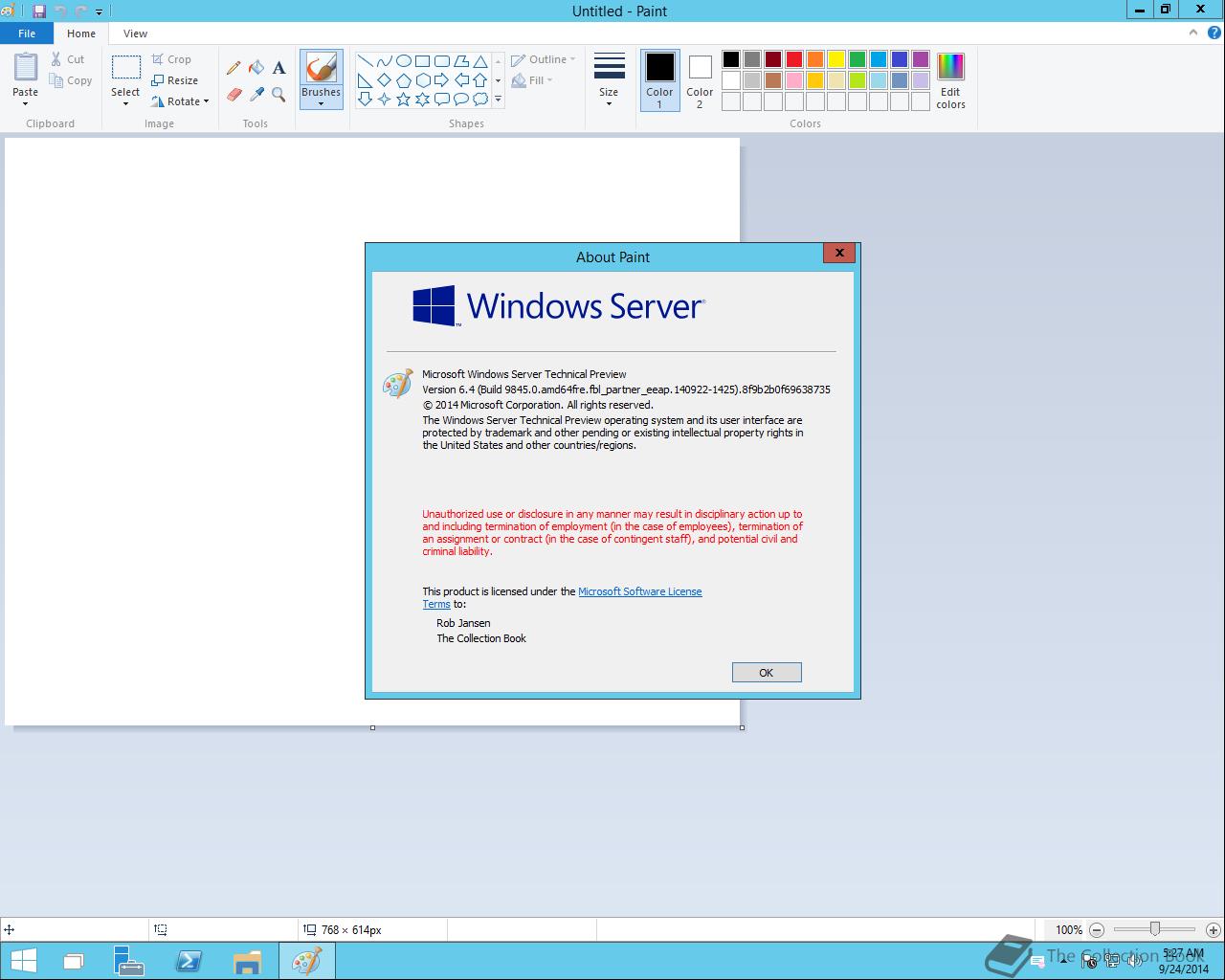Select the Magnifier tool
This screenshot has width=1225, height=980.
point(278,94)
